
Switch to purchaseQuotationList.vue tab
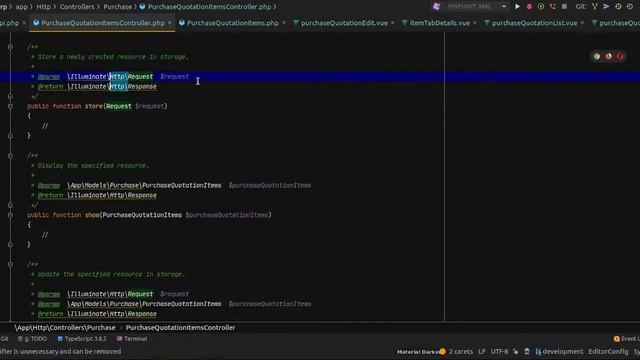point(534,23)
